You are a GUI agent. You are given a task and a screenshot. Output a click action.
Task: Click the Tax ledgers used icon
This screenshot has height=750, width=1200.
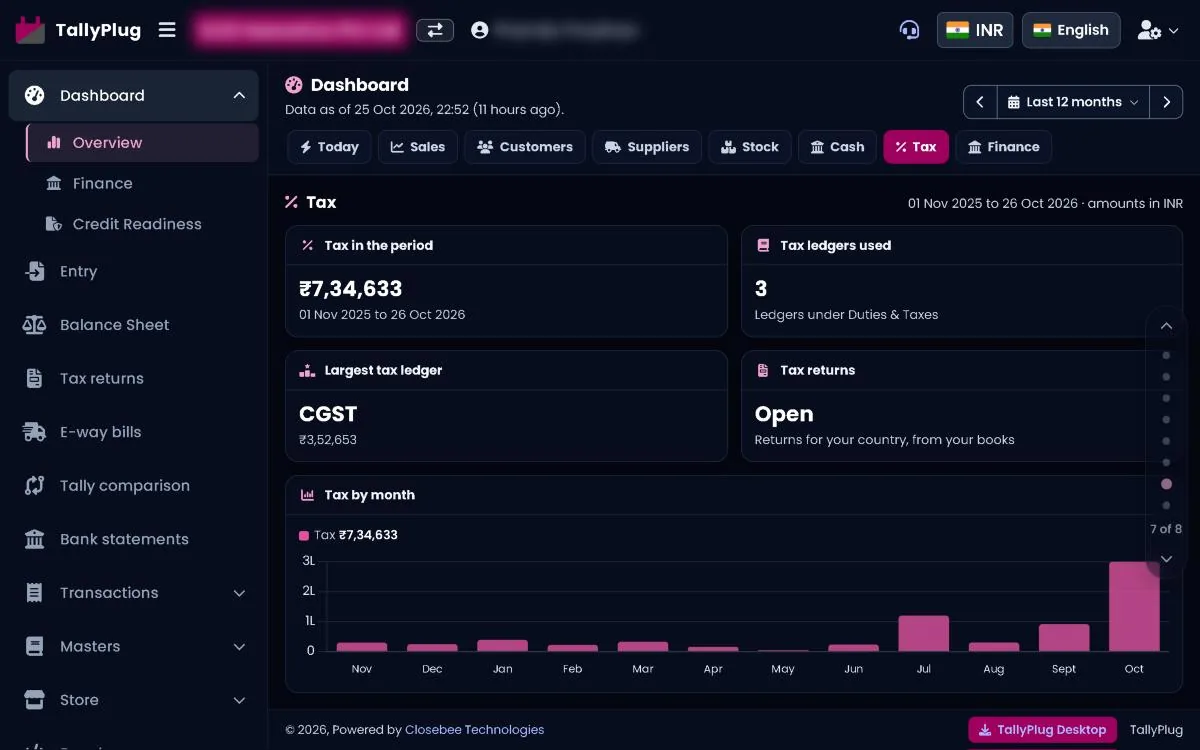(763, 245)
